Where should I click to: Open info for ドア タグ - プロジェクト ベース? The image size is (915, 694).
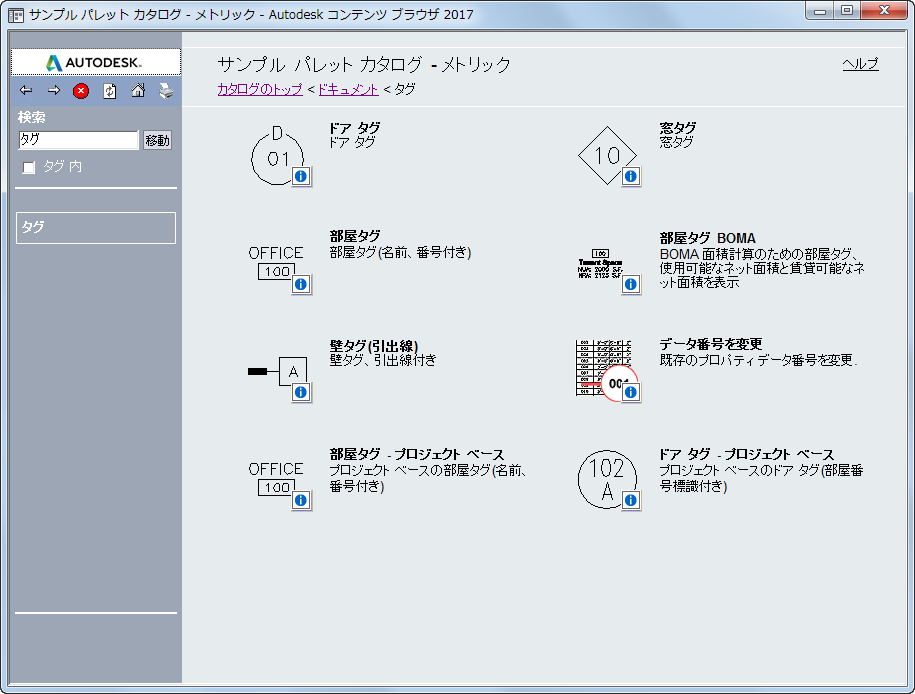tap(631, 500)
